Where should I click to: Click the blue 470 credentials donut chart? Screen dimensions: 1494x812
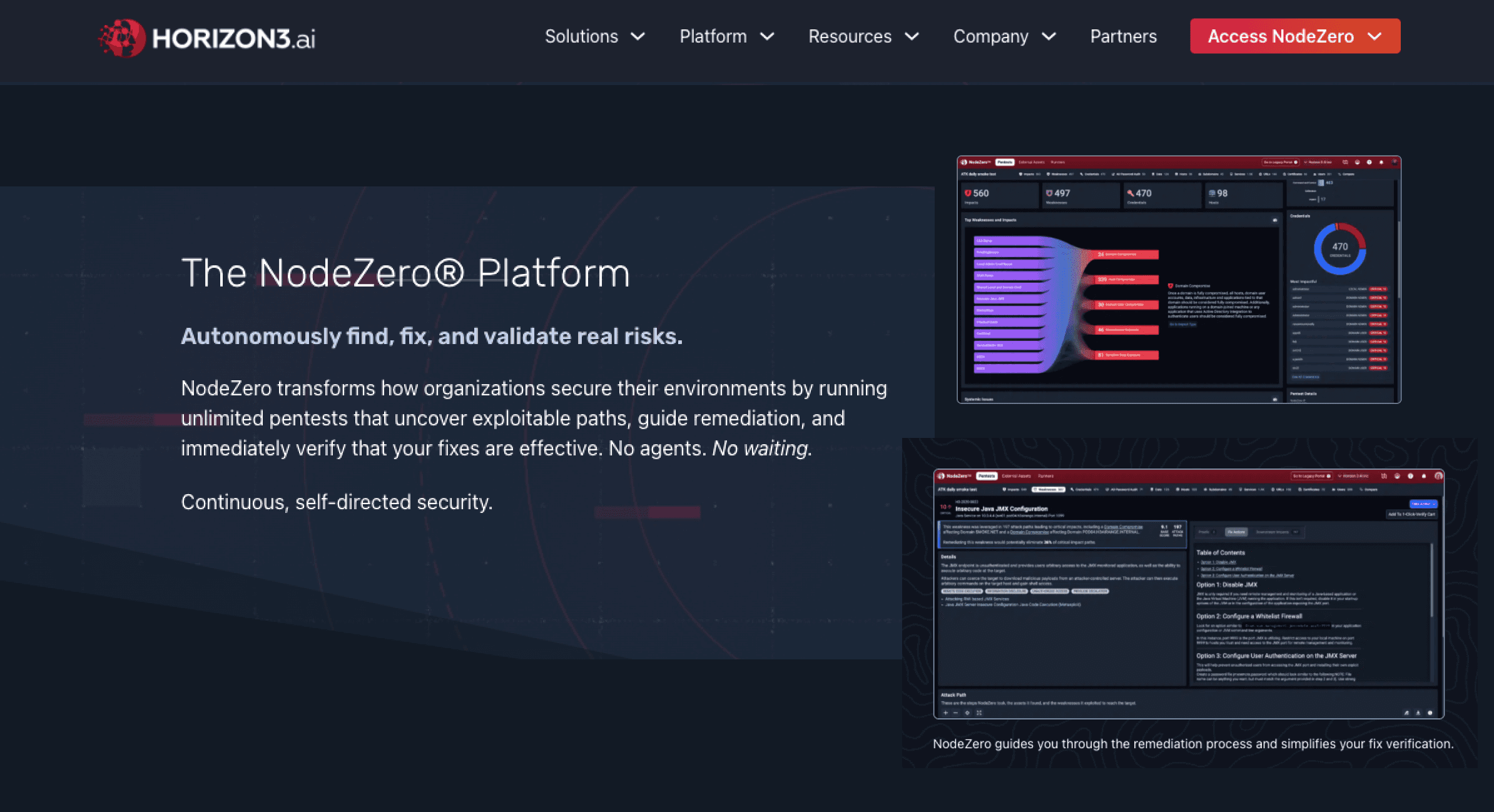click(x=1339, y=248)
